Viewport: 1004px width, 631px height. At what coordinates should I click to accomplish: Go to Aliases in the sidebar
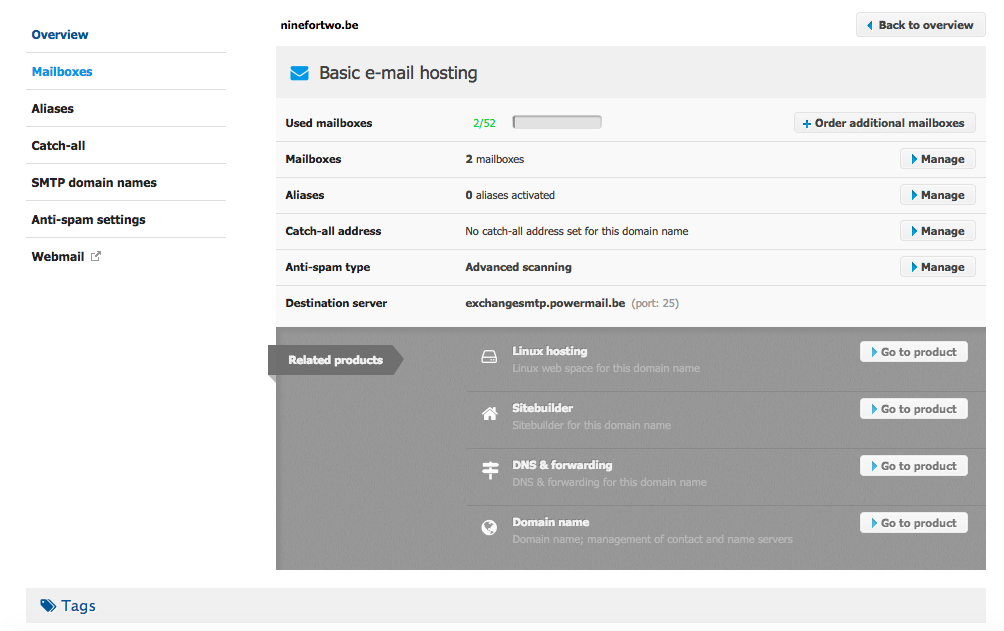[53, 109]
